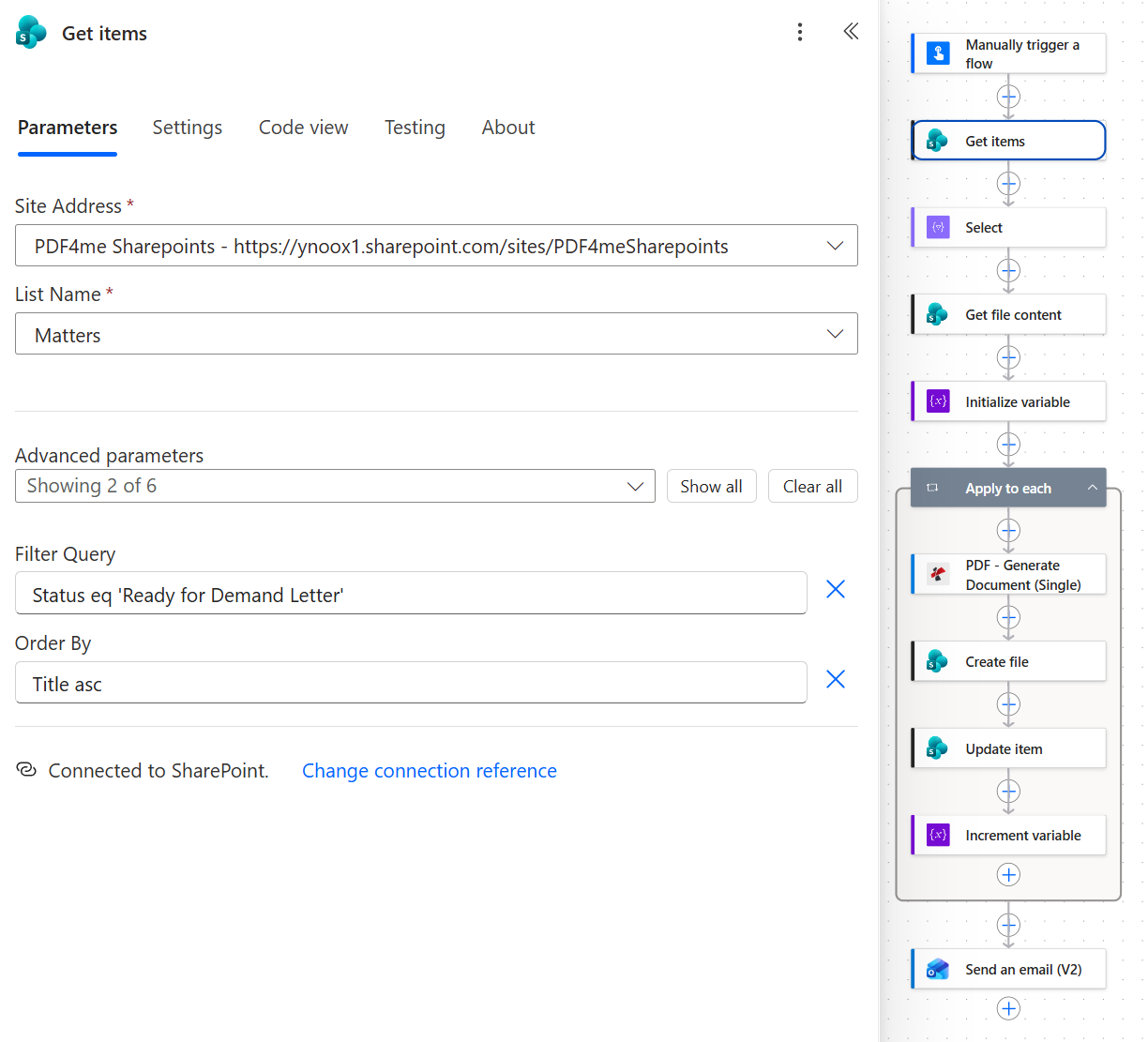Viewport: 1148px width, 1042px height.
Task: Select the Manually trigger a flow icon
Action: coord(938,53)
